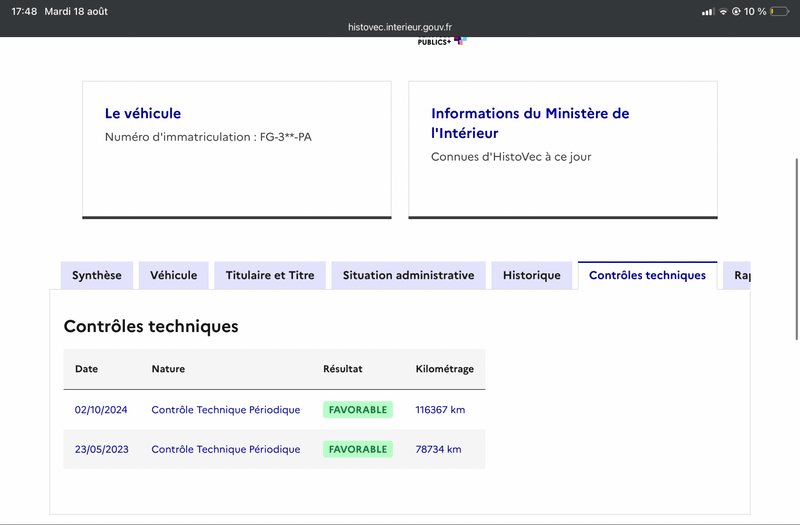Viewport: 800px width, 525px height.
Task: Click the Connues d'HistoVec à ce jour text
Action: 511,157
